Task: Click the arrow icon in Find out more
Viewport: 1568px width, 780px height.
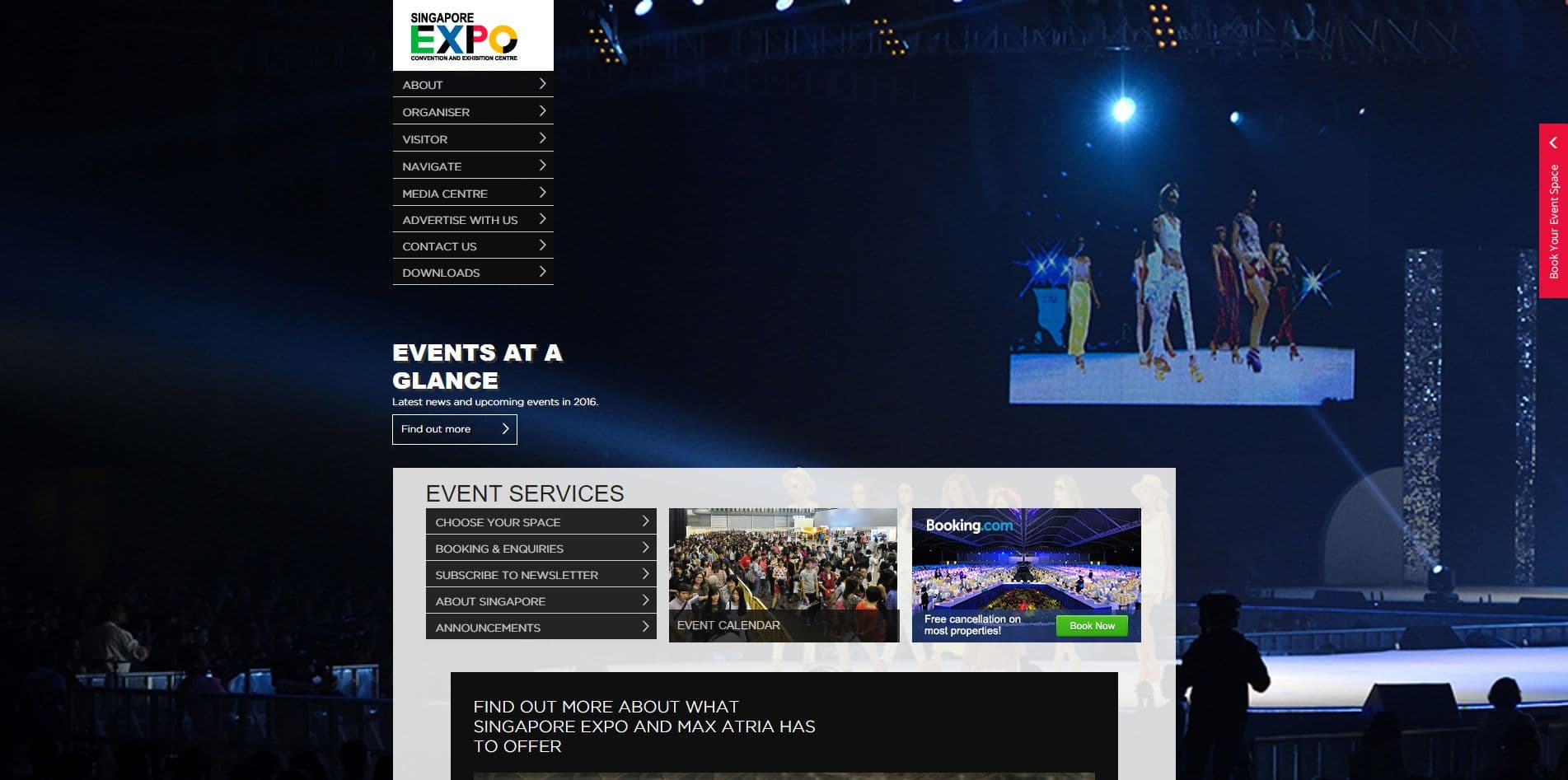Action: [x=505, y=429]
